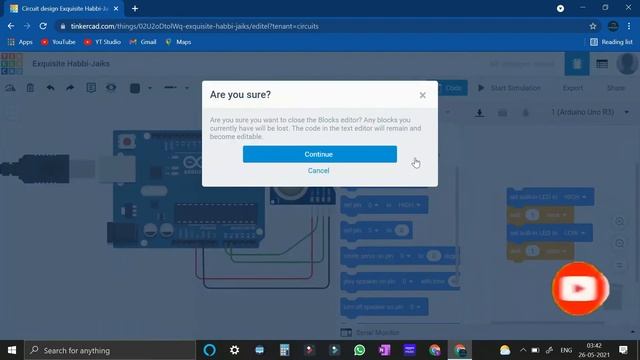Open the user profile avatar
This screenshot has height=360, width=640.
pyautogui.click(x=627, y=63)
